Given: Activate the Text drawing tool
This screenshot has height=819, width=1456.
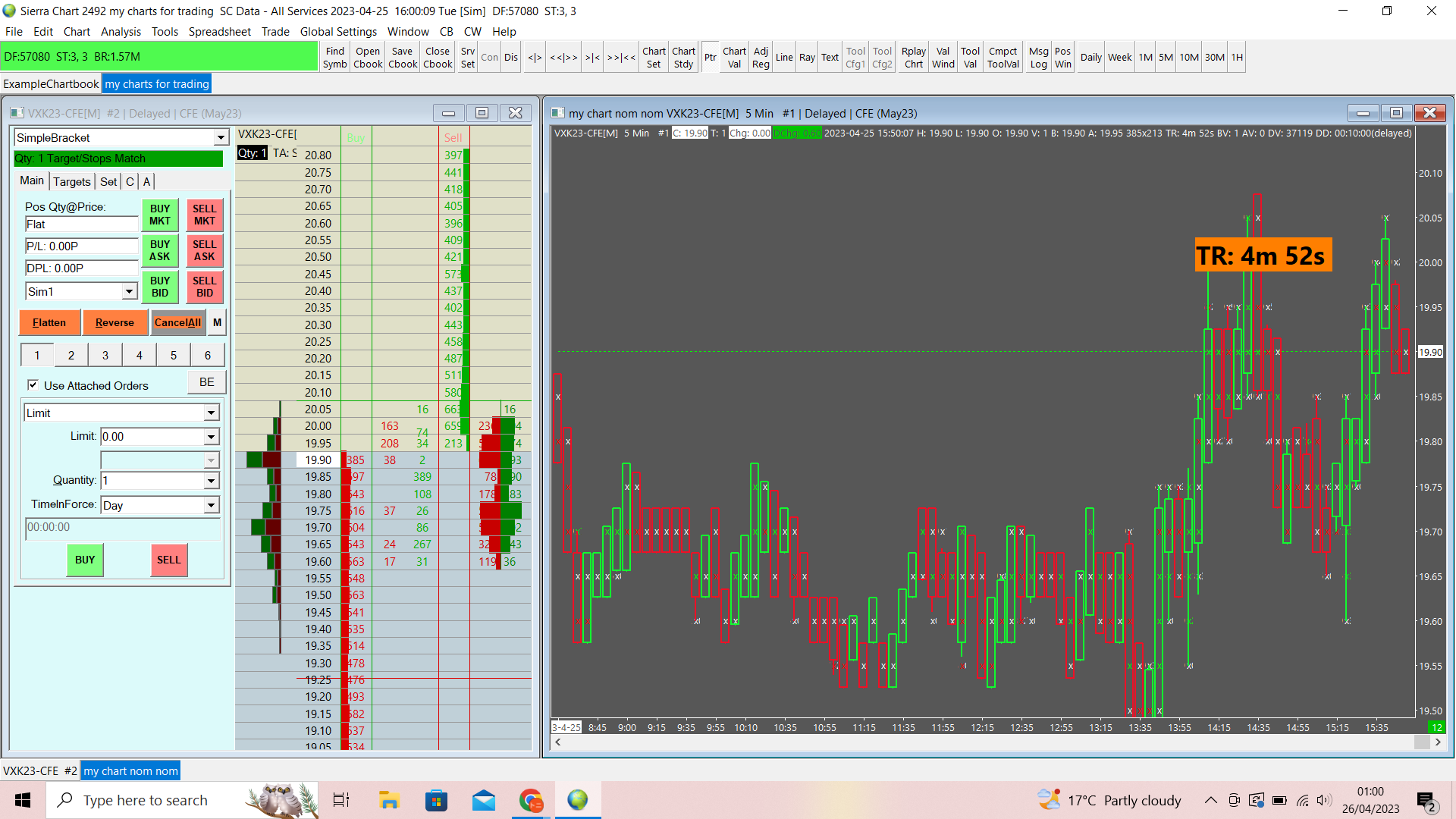Looking at the screenshot, I should pyautogui.click(x=830, y=58).
